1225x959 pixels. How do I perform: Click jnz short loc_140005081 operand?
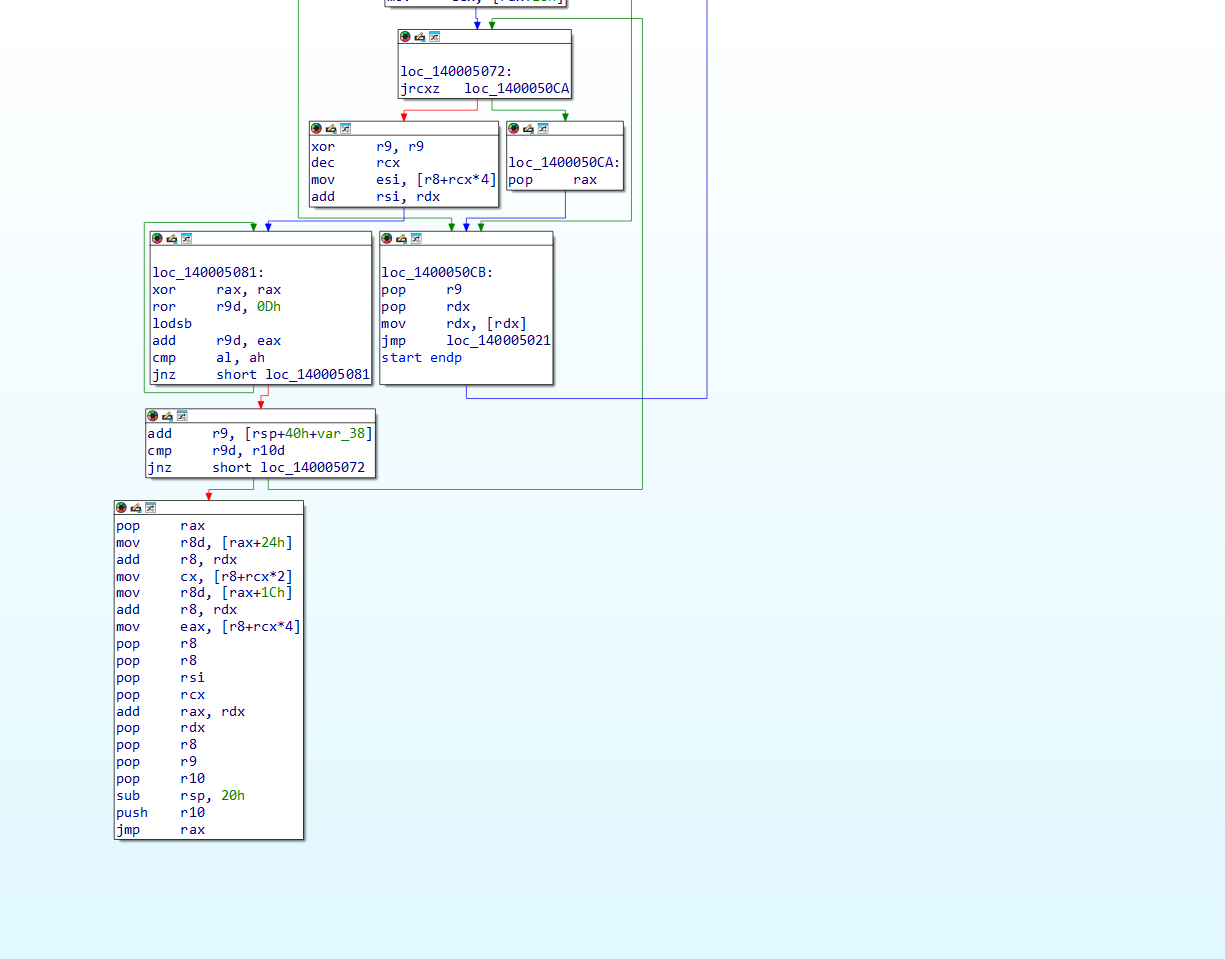click(317, 375)
